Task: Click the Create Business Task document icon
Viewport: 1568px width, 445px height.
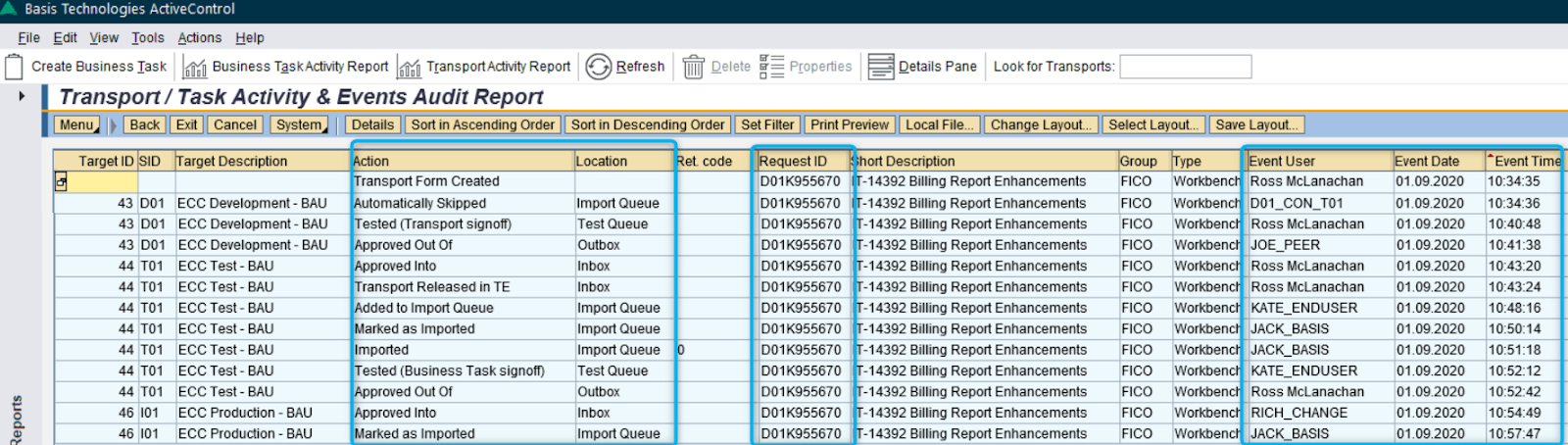Action: click(14, 67)
